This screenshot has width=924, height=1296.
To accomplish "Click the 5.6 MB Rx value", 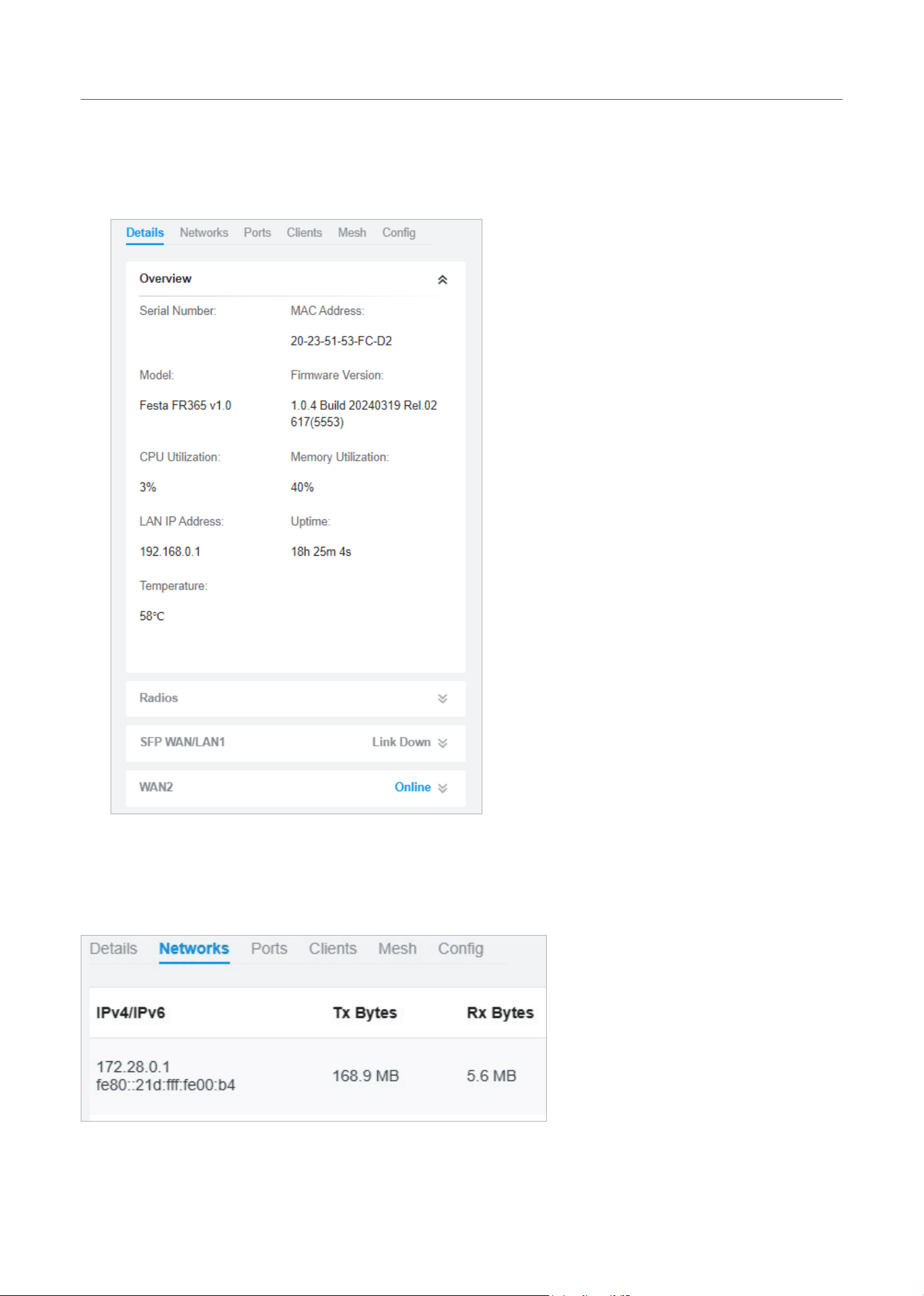I will point(491,1076).
